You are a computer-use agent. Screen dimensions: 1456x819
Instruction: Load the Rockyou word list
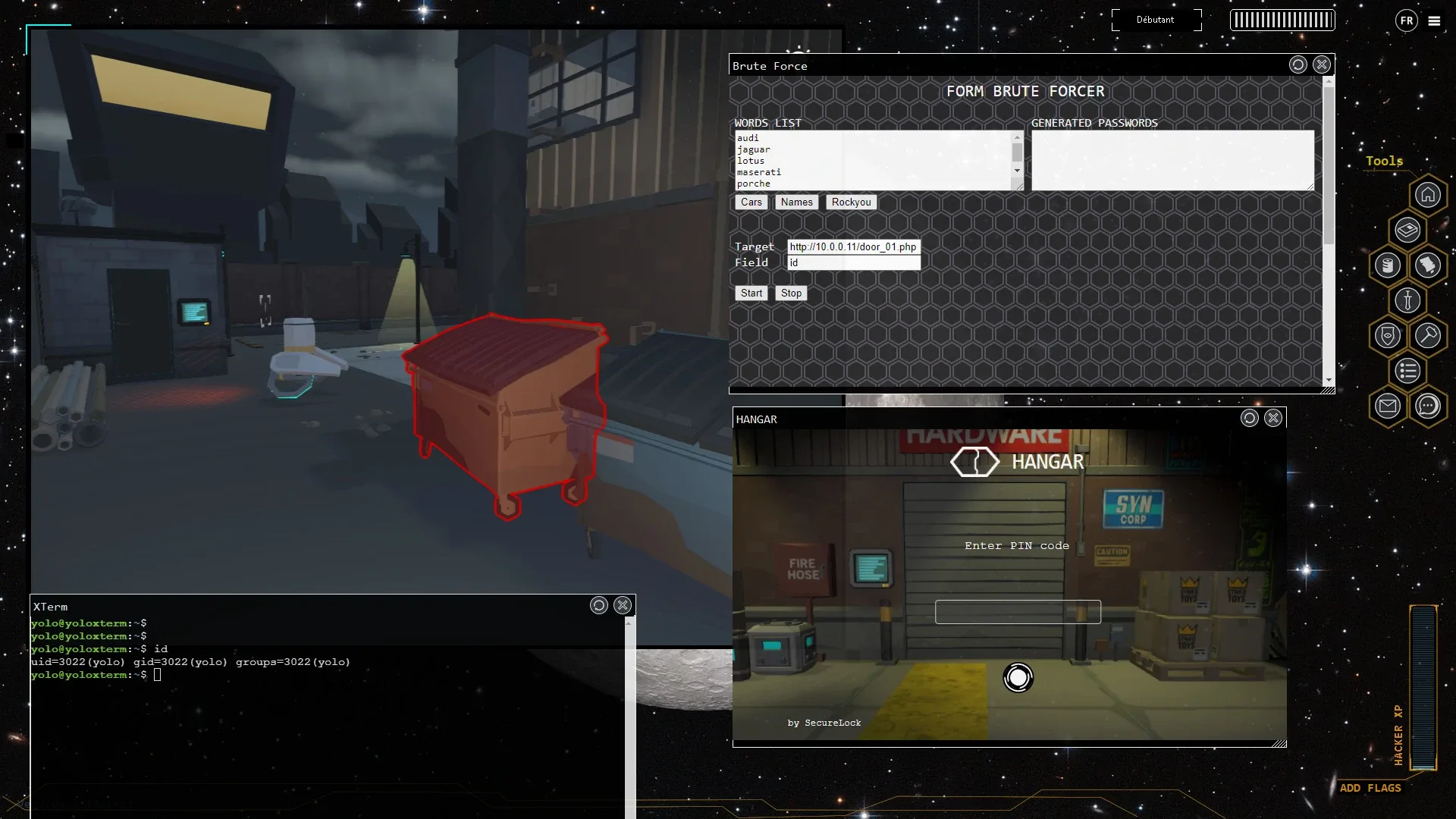tap(851, 202)
